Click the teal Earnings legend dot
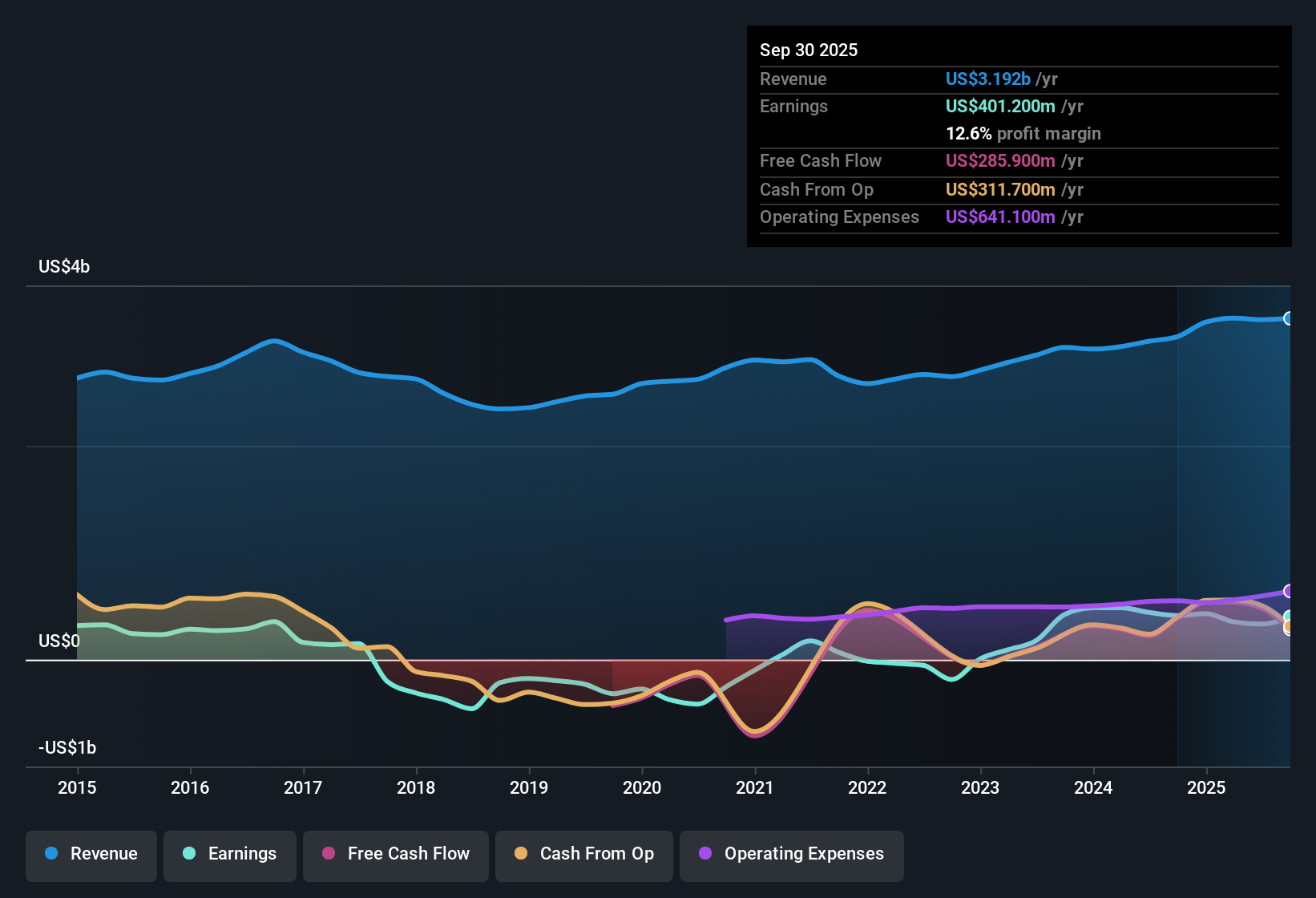Screen dimensions: 1316x898 coord(189,853)
